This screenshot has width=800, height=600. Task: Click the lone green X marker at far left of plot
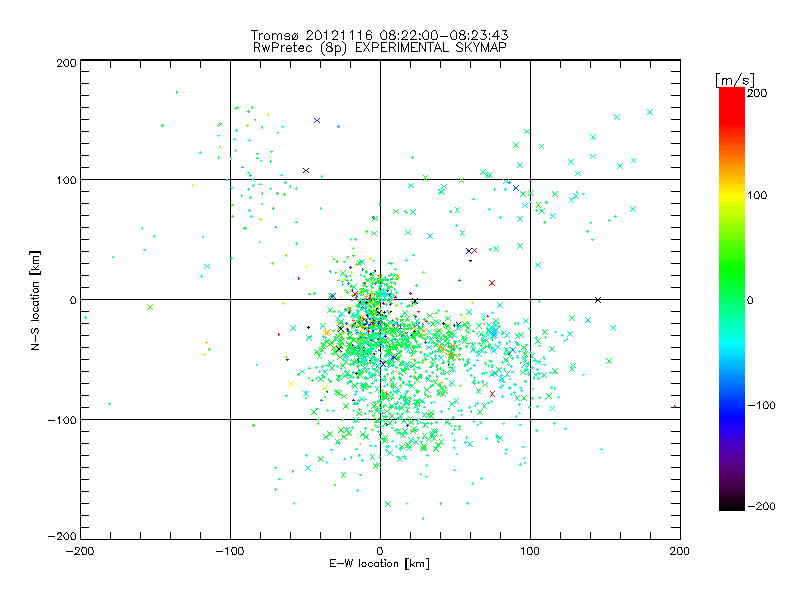(x=149, y=307)
